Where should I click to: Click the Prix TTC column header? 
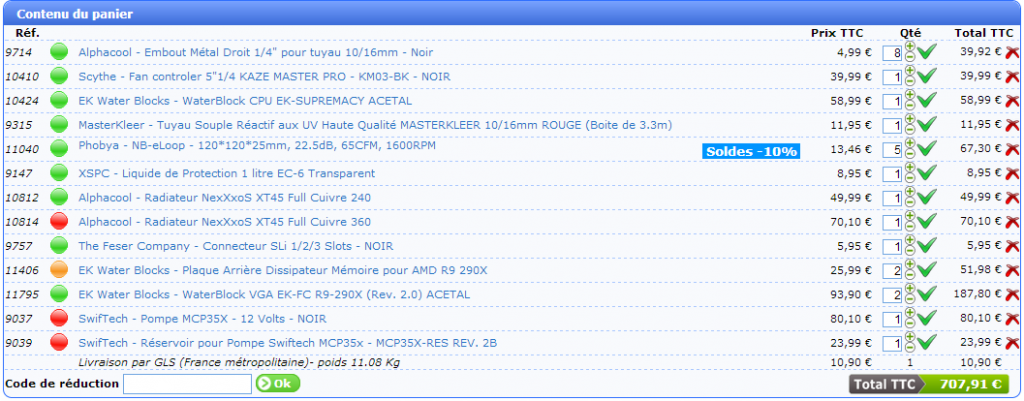coord(837,33)
